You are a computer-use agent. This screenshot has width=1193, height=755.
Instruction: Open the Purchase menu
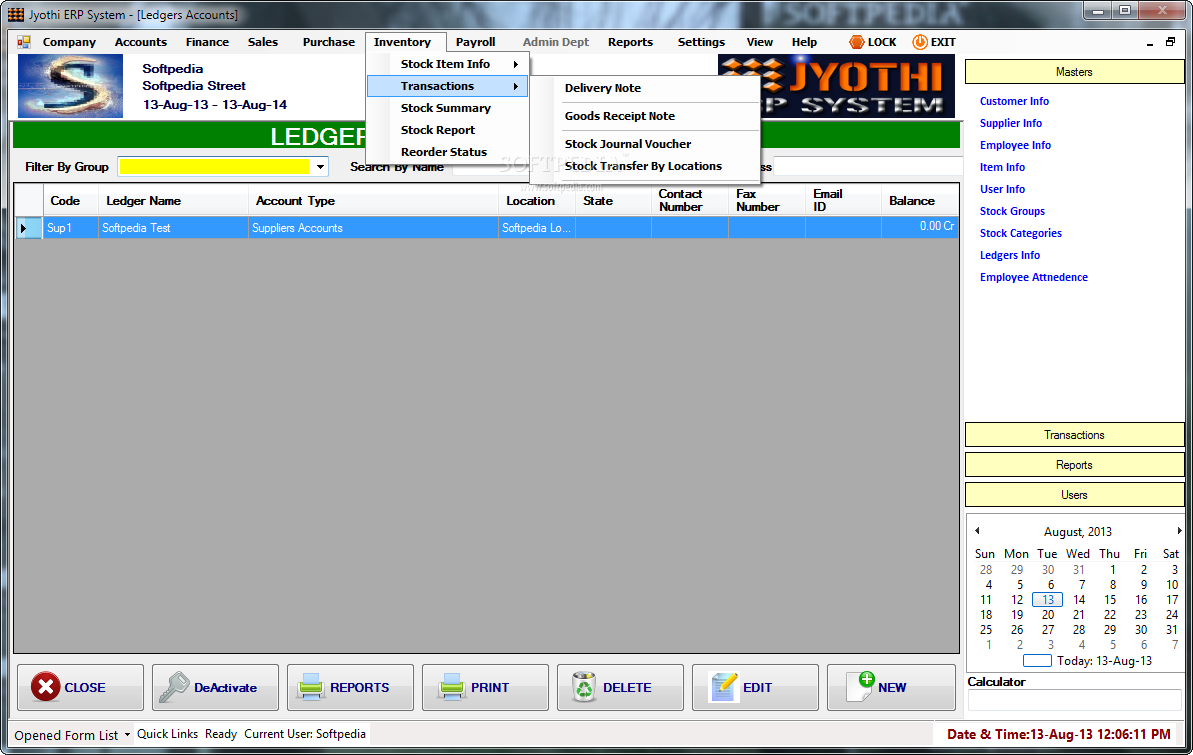[329, 42]
